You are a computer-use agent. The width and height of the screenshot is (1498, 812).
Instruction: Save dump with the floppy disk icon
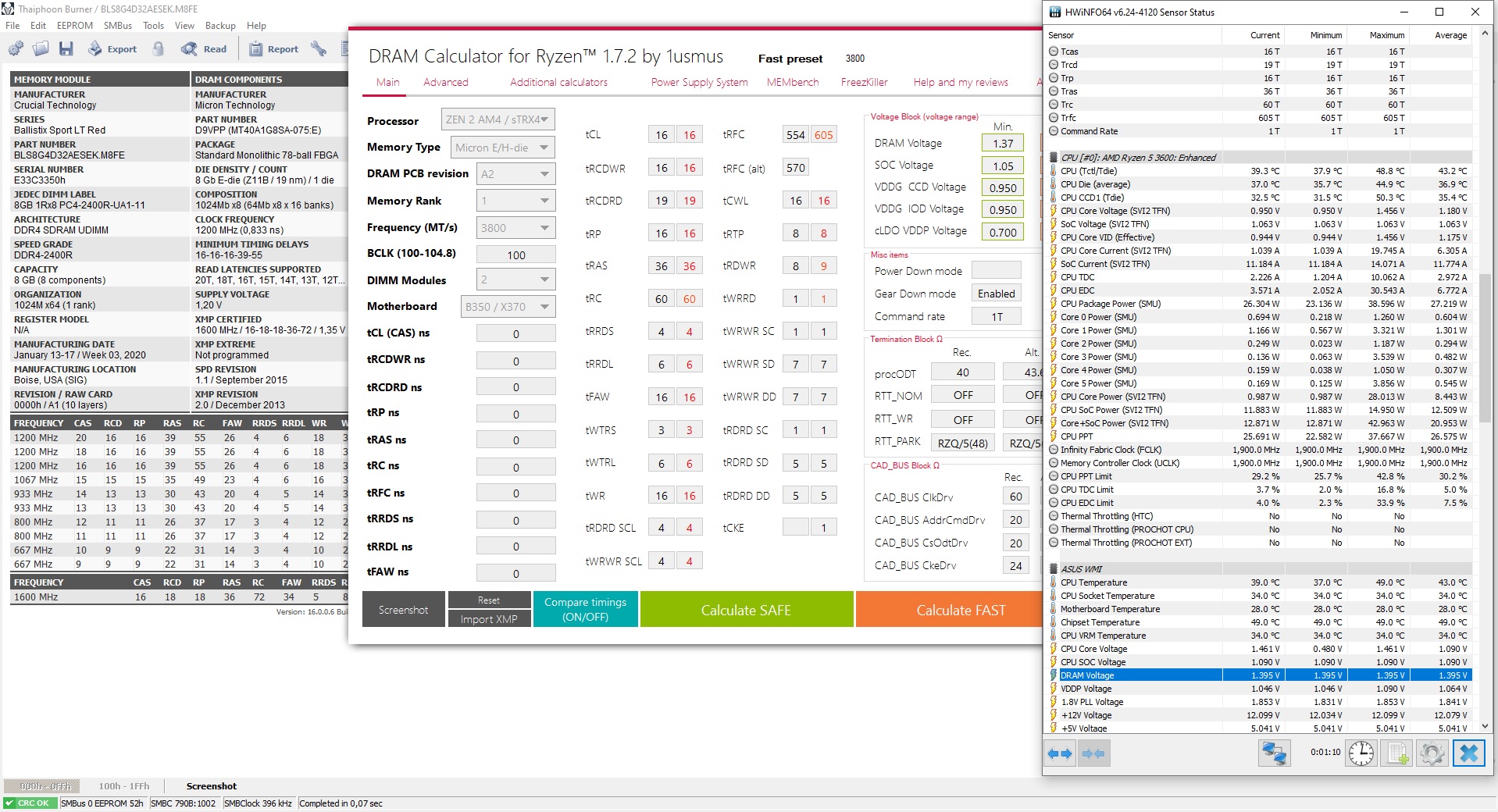pyautogui.click(x=66, y=49)
